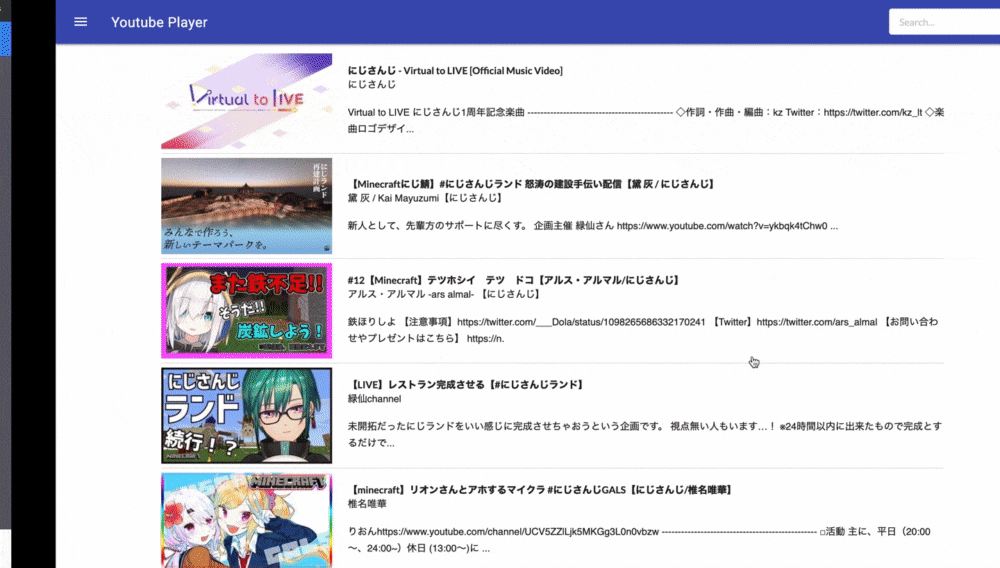Click channel name アルス・アルマル -ars almal-

click(x=443, y=294)
